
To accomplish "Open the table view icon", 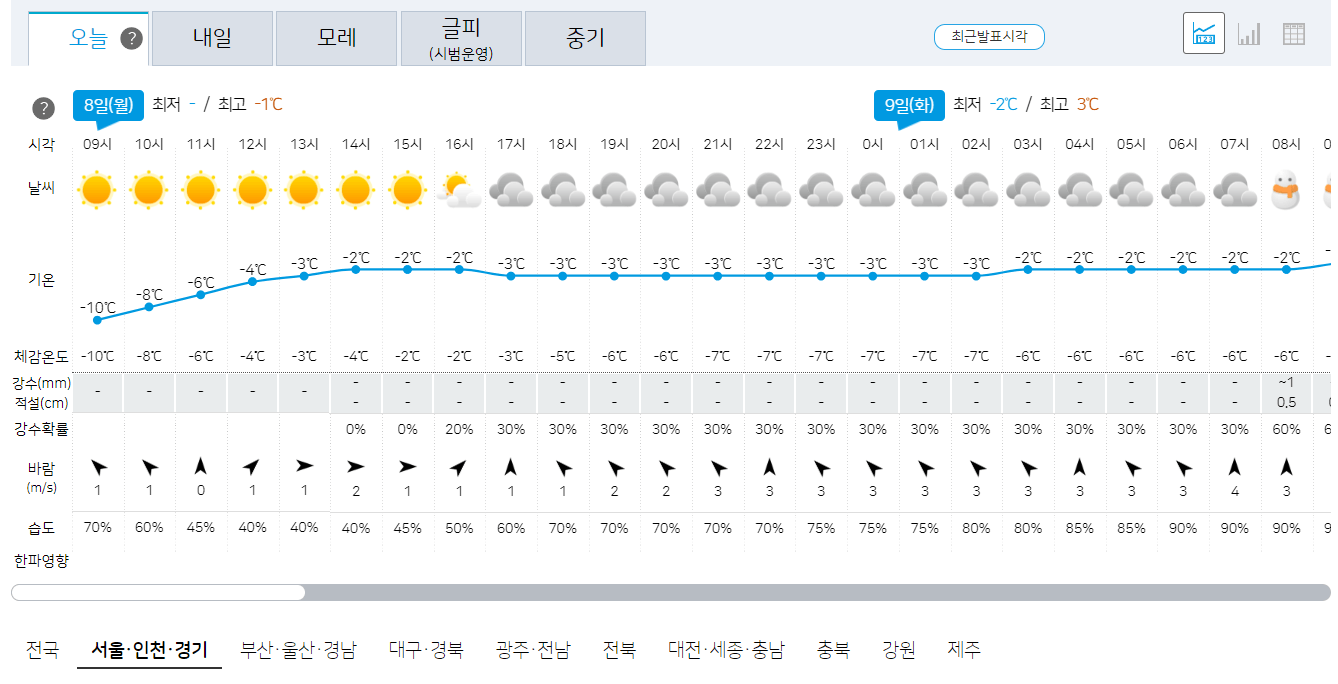I will [x=1293, y=33].
